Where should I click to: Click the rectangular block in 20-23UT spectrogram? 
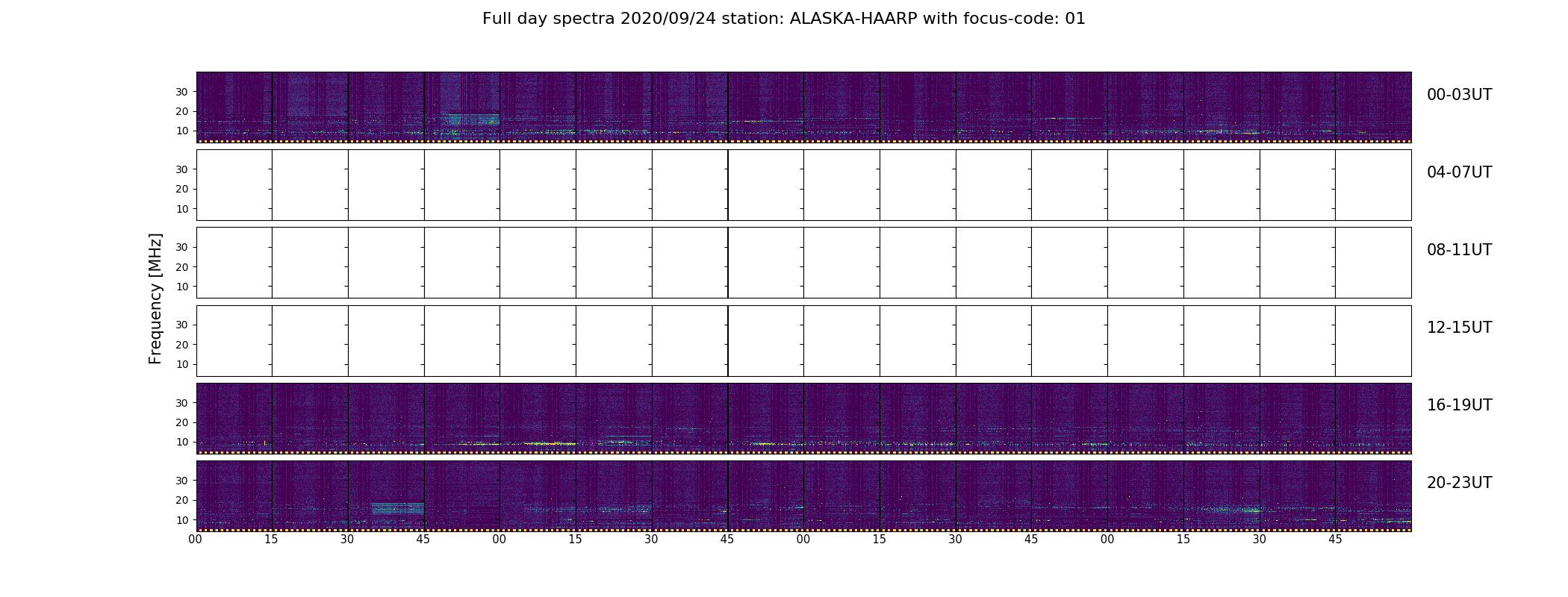point(398,508)
